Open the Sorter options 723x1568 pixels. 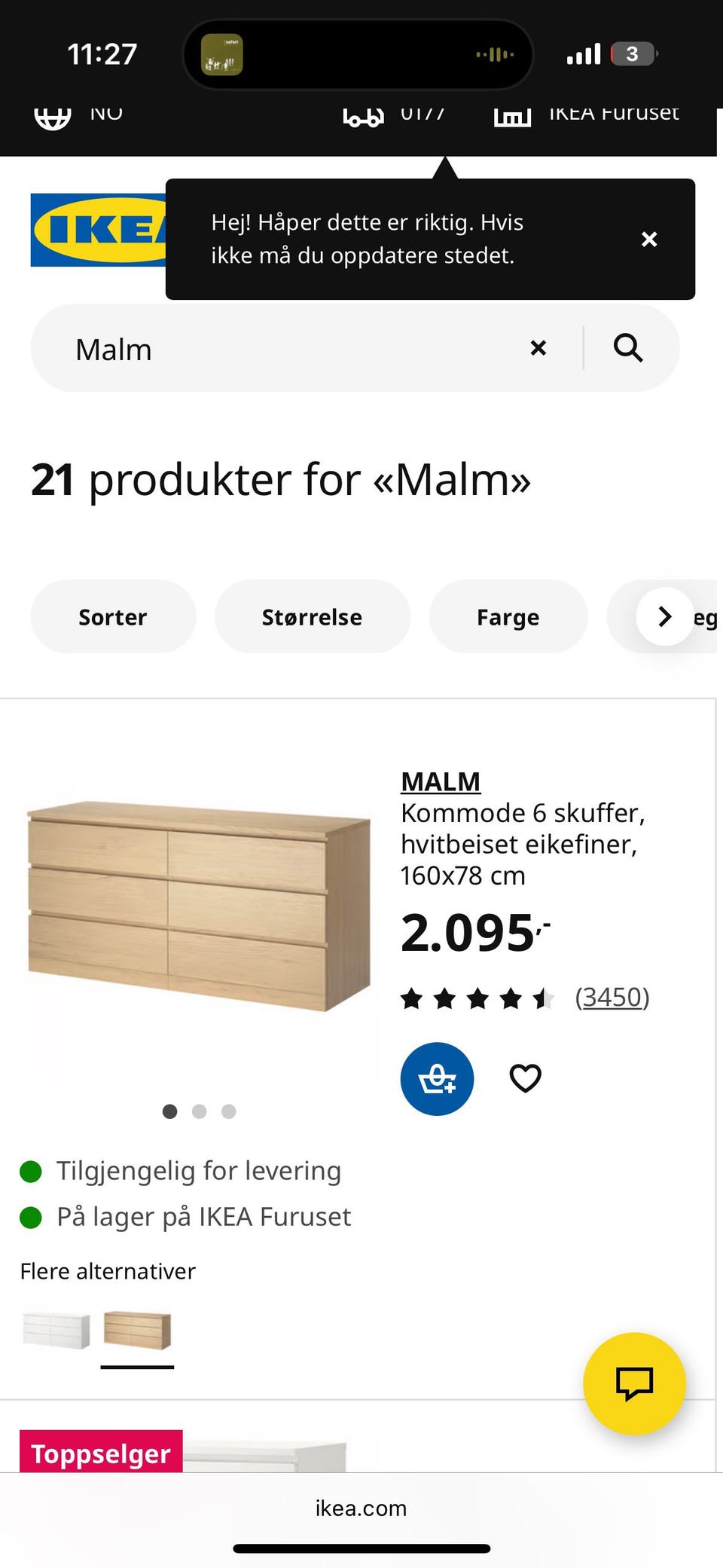(112, 616)
